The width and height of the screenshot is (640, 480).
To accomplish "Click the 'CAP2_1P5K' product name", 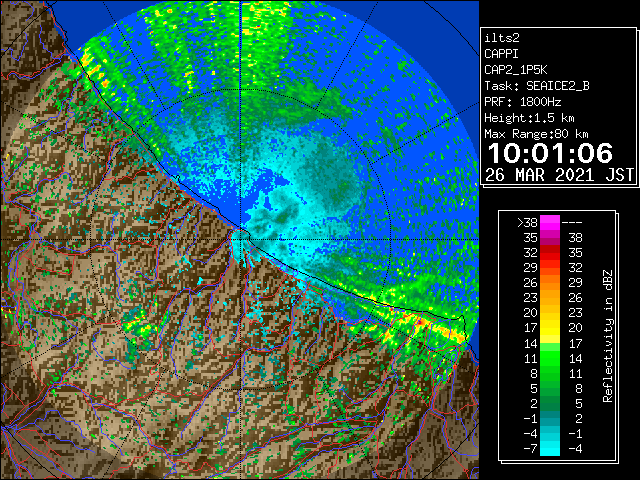I will point(516,70).
